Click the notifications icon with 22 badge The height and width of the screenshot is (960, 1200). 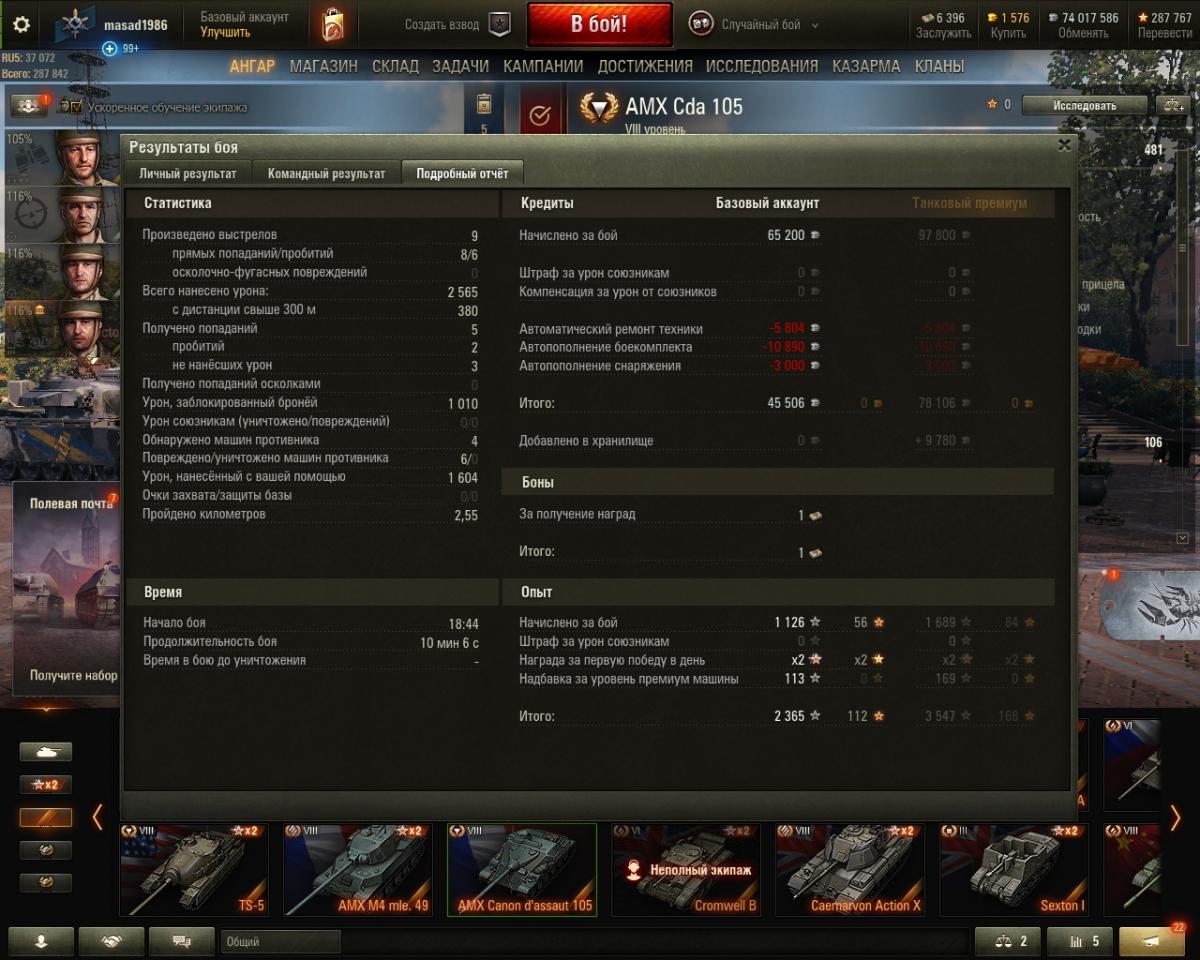[x=1152, y=941]
